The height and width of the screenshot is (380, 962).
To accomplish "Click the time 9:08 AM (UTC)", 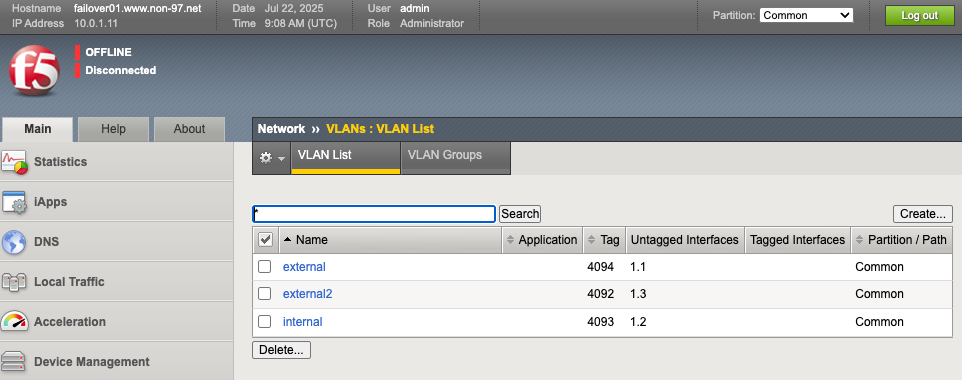I will (x=302, y=23).
